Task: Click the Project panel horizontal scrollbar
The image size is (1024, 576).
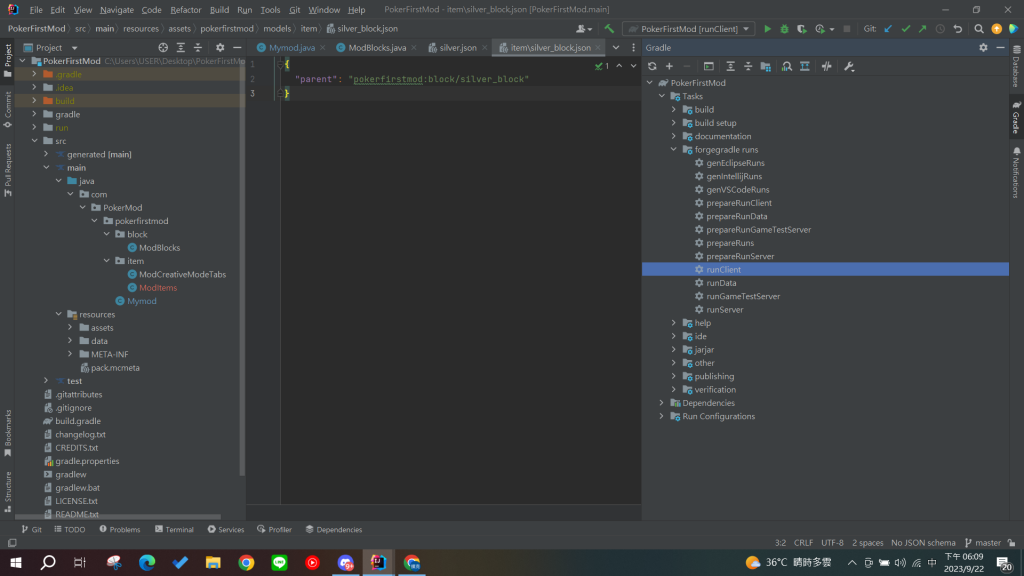Action: coord(118,517)
